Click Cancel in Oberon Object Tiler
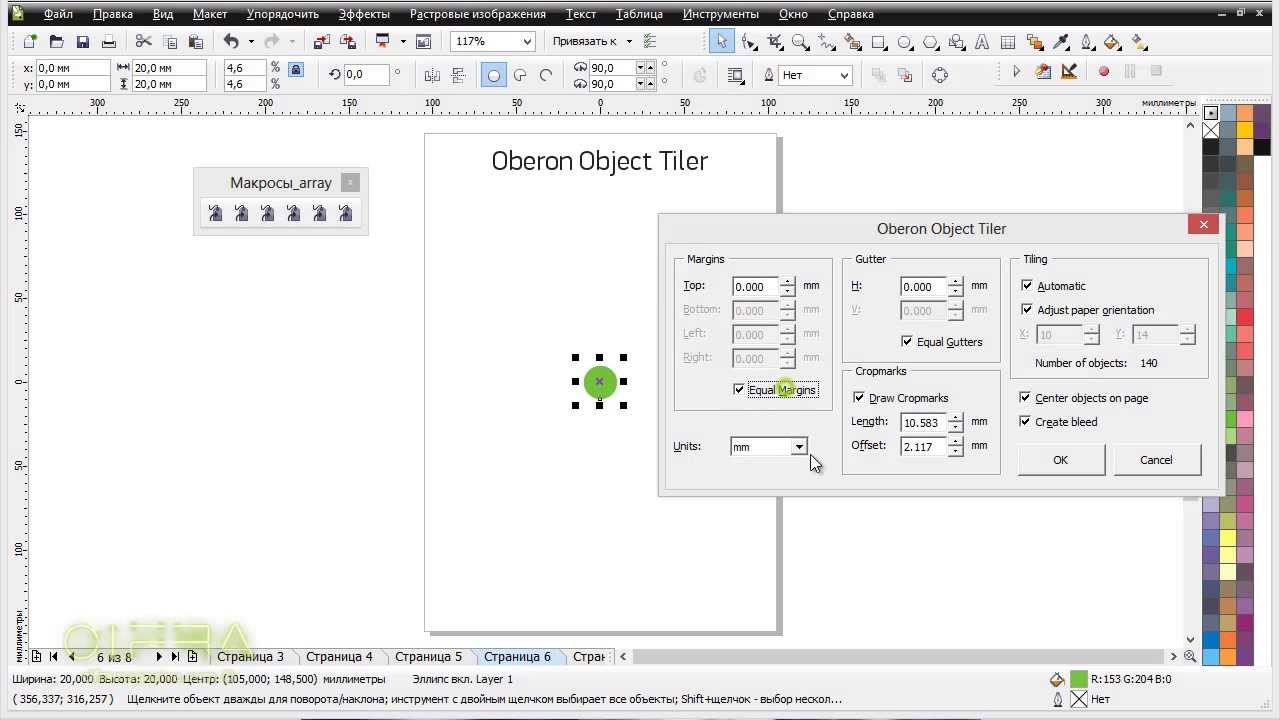This screenshot has height=720, width=1280. (1156, 460)
